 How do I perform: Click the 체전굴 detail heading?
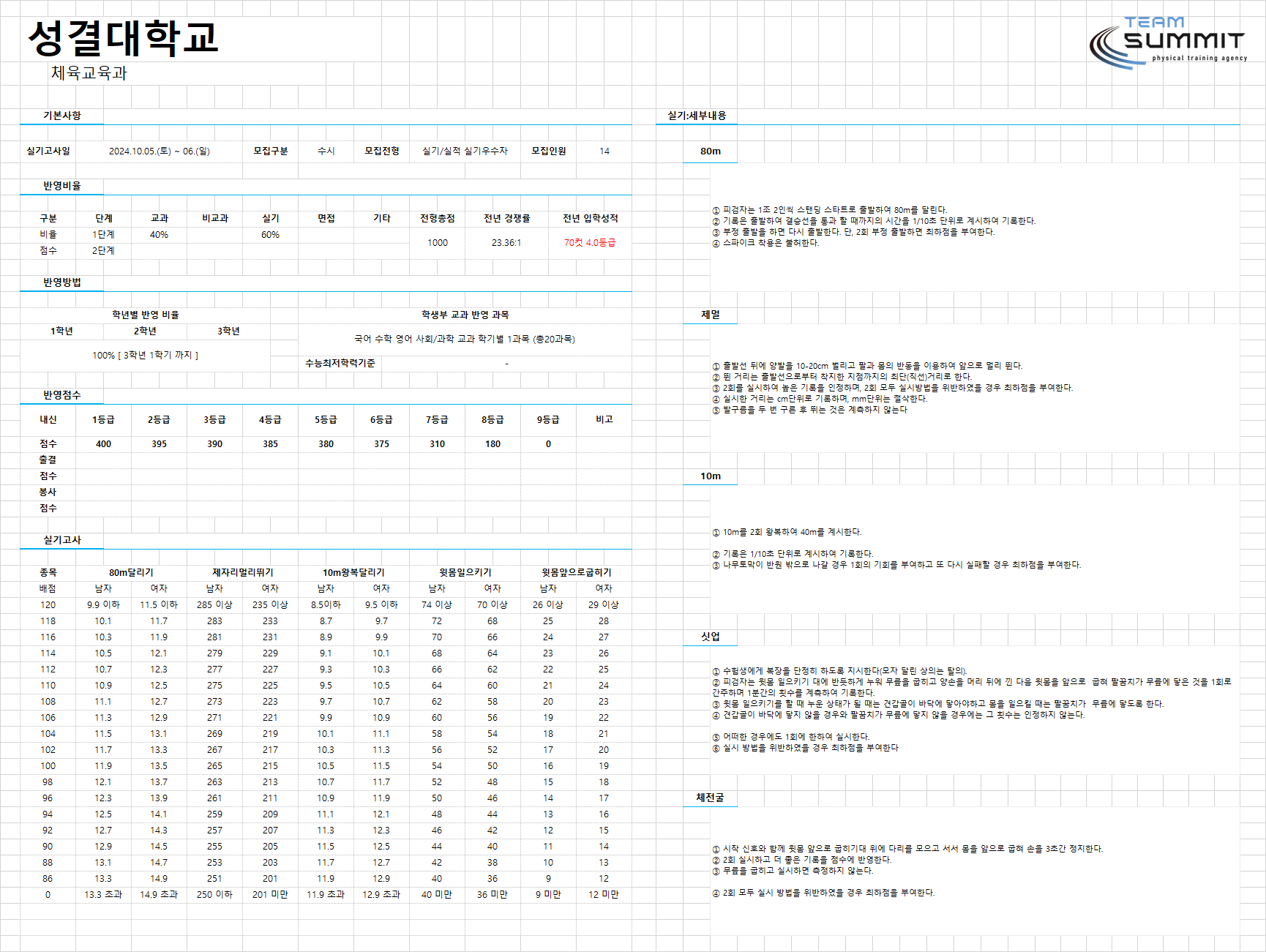[710, 798]
